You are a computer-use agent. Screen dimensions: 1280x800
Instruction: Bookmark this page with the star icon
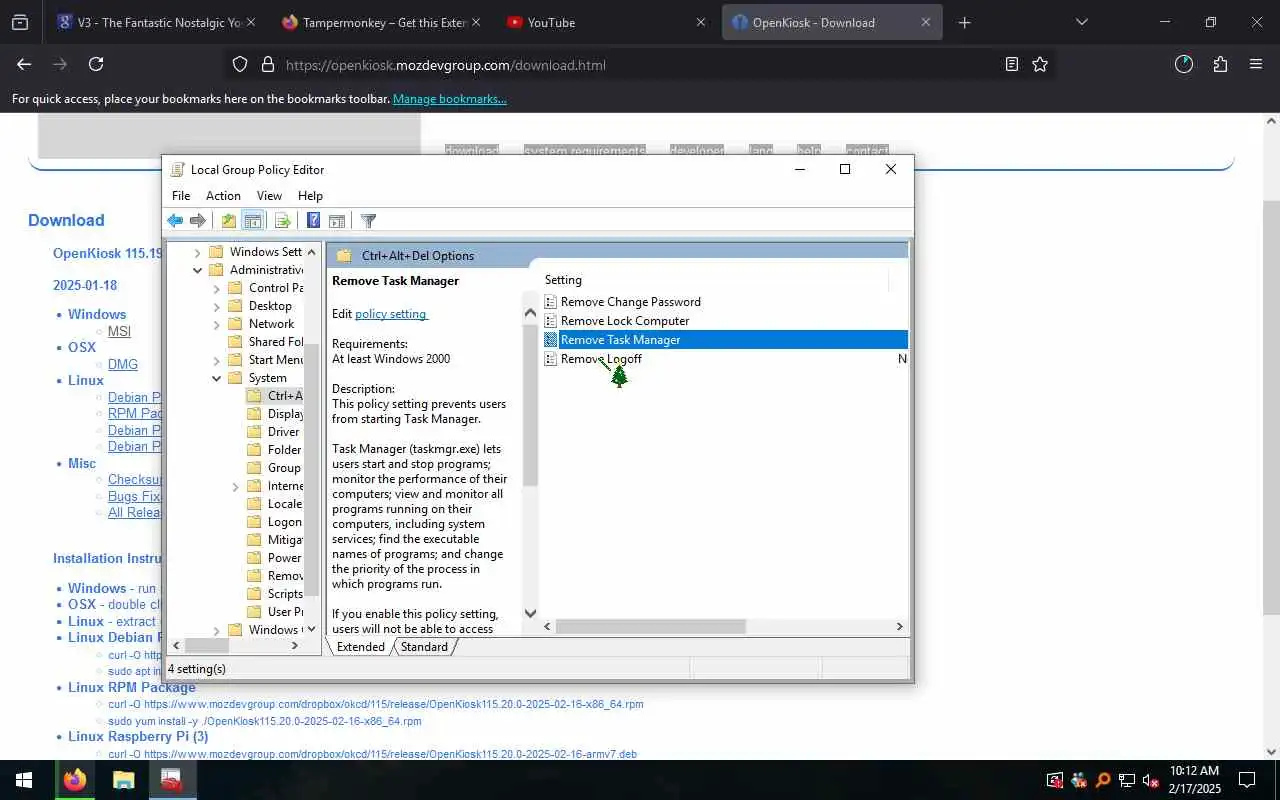[1040, 64]
